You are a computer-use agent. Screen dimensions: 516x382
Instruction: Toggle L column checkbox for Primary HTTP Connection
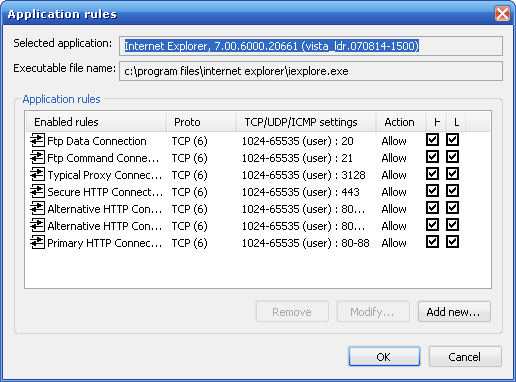[452, 242]
